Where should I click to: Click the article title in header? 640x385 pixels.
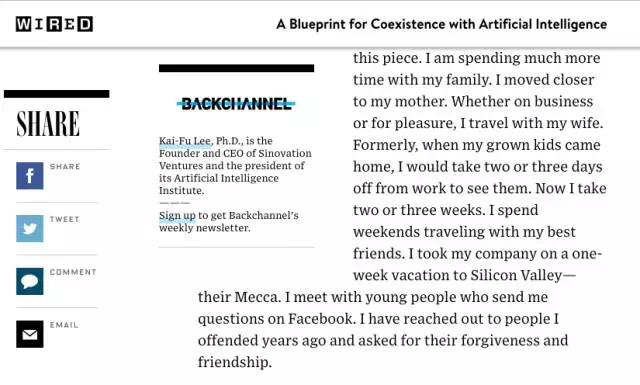pyautogui.click(x=442, y=24)
